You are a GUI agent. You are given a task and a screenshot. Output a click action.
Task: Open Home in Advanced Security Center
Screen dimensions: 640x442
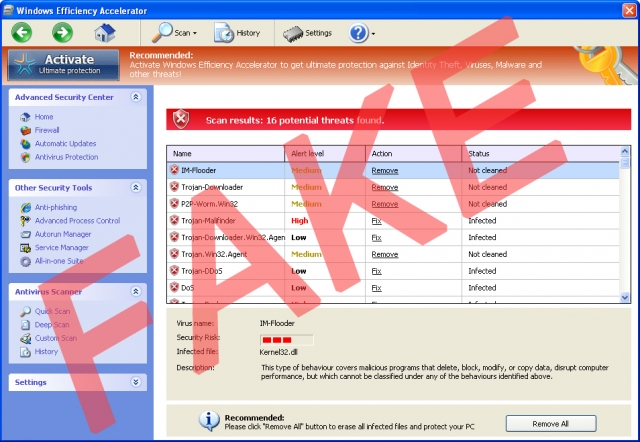click(x=44, y=117)
